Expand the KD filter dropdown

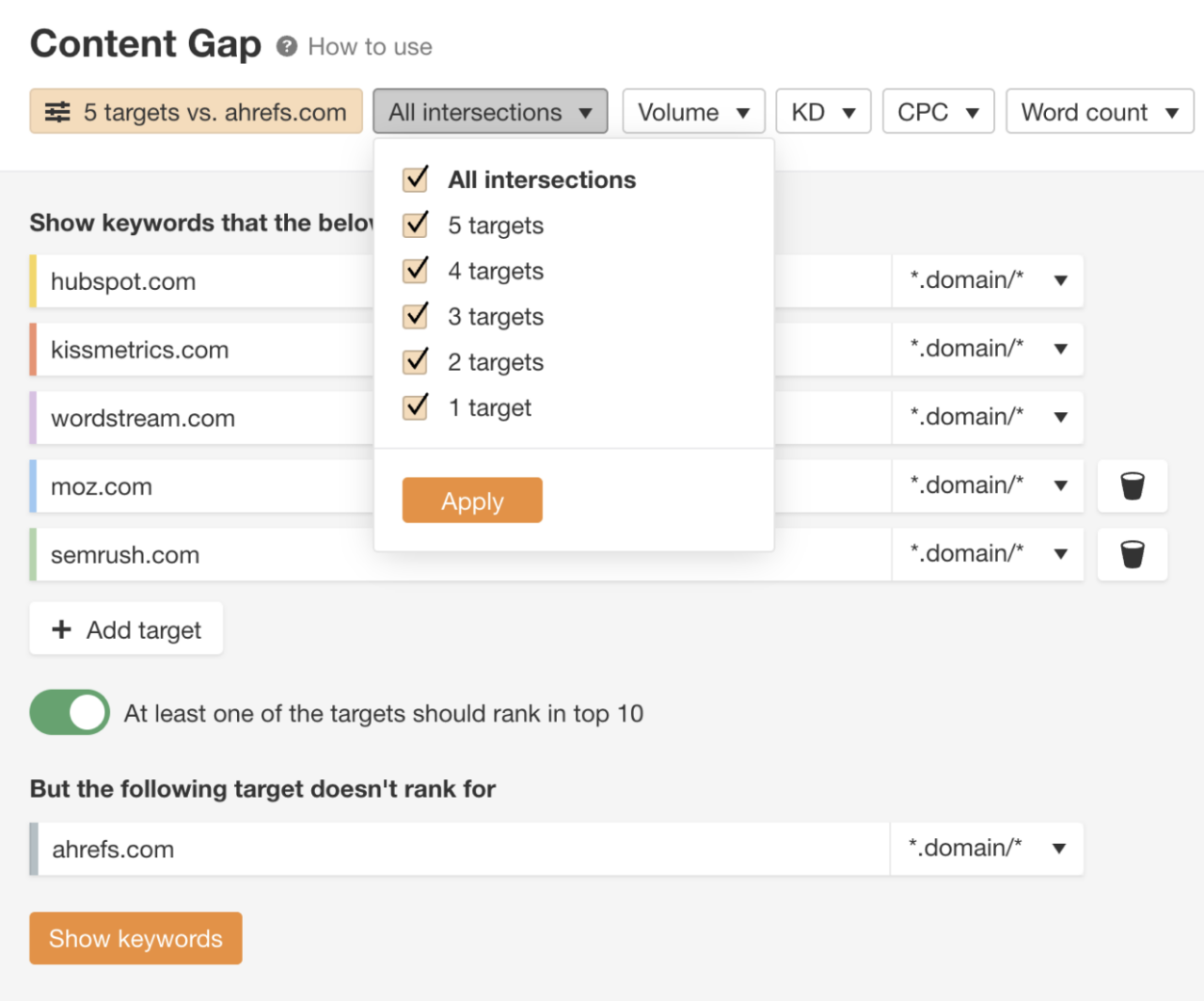[823, 112]
